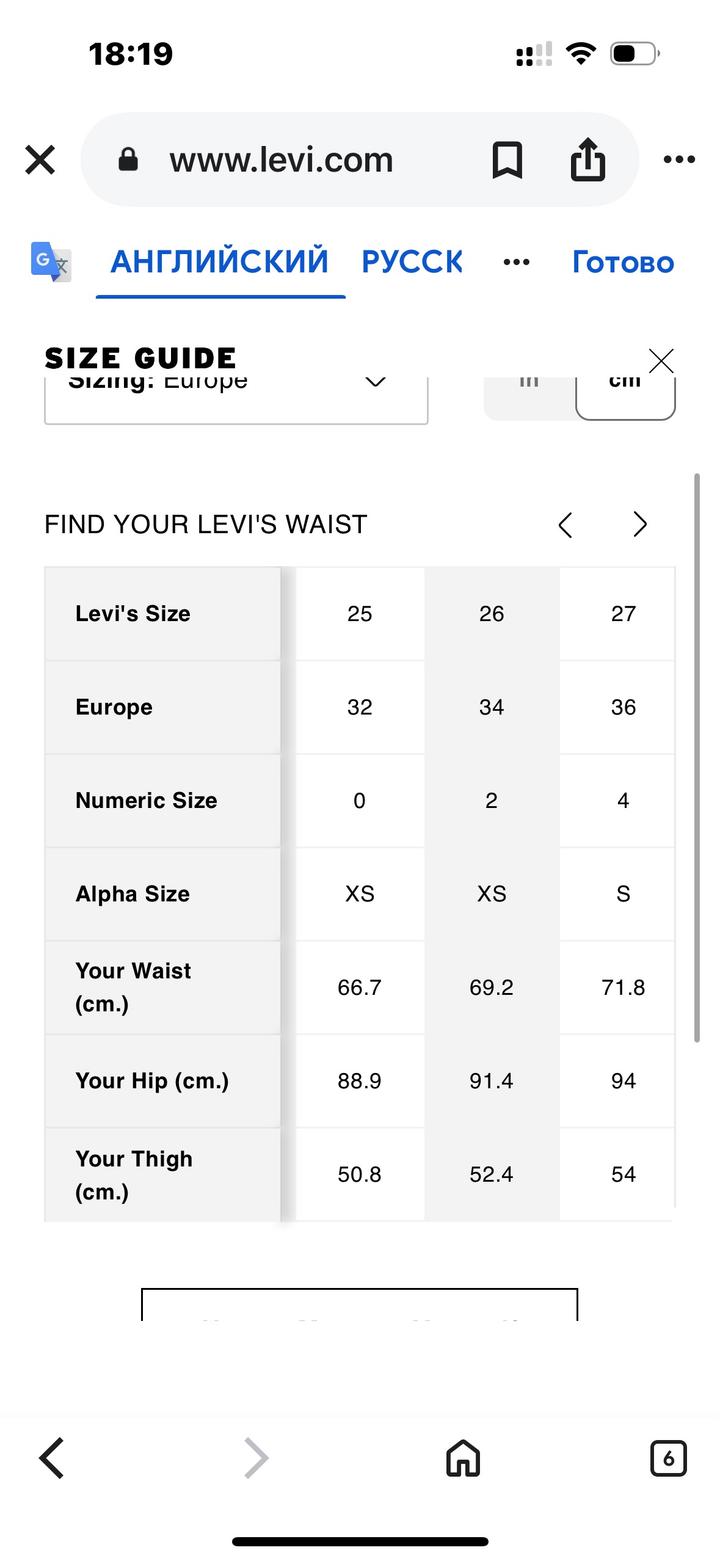Tap the Готово button
This screenshot has width=720, height=1561.
pos(623,262)
